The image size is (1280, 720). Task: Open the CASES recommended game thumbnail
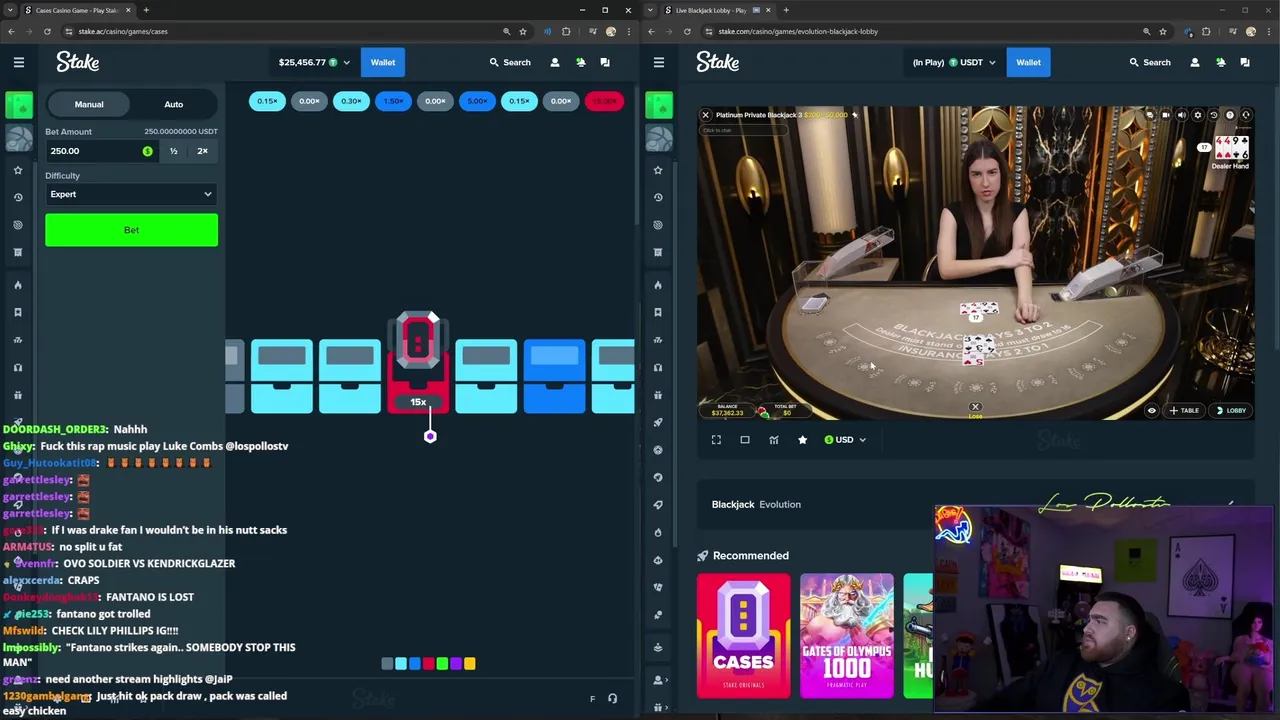[743, 635]
